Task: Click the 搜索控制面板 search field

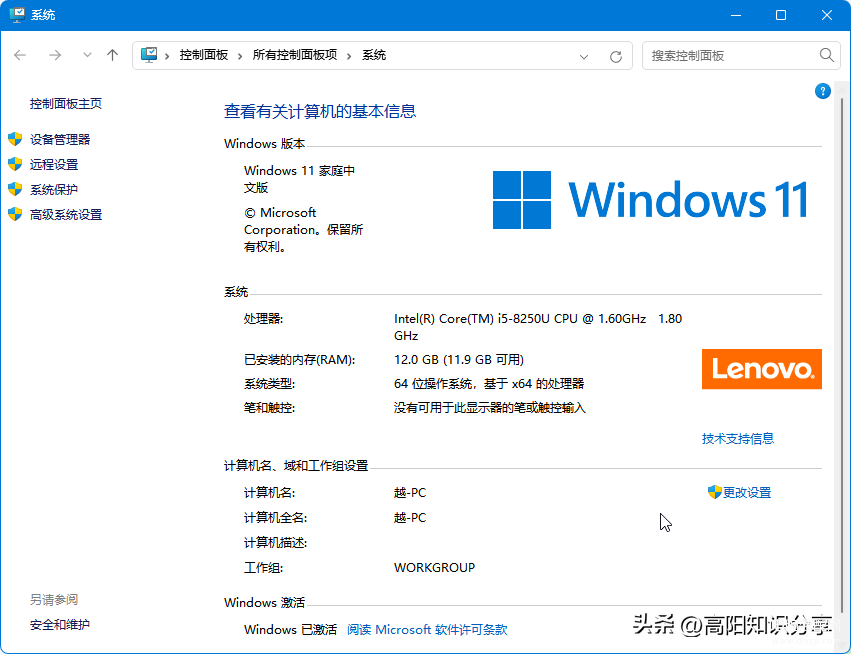Action: [x=730, y=56]
